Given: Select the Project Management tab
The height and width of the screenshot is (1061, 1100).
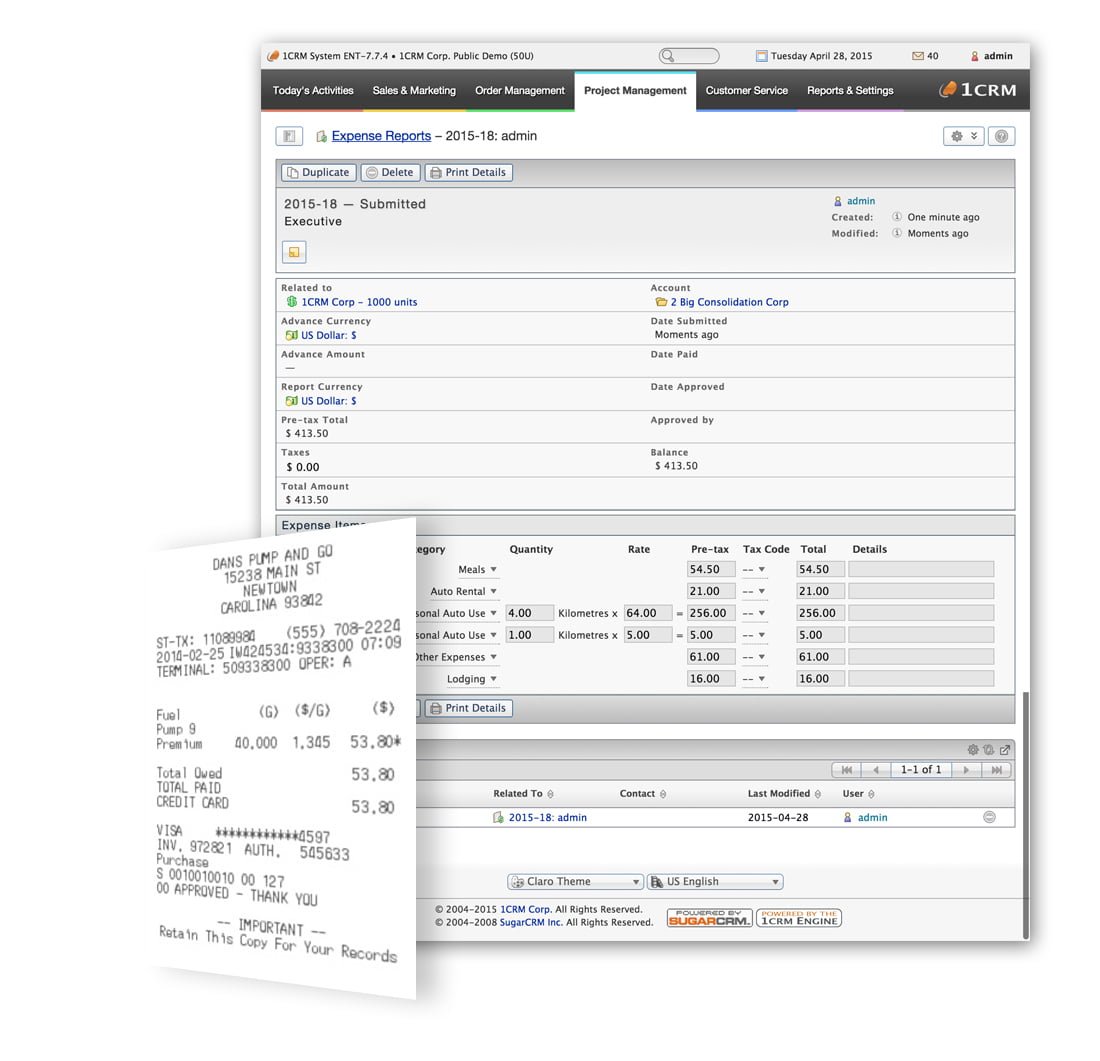Looking at the screenshot, I should pos(635,91).
